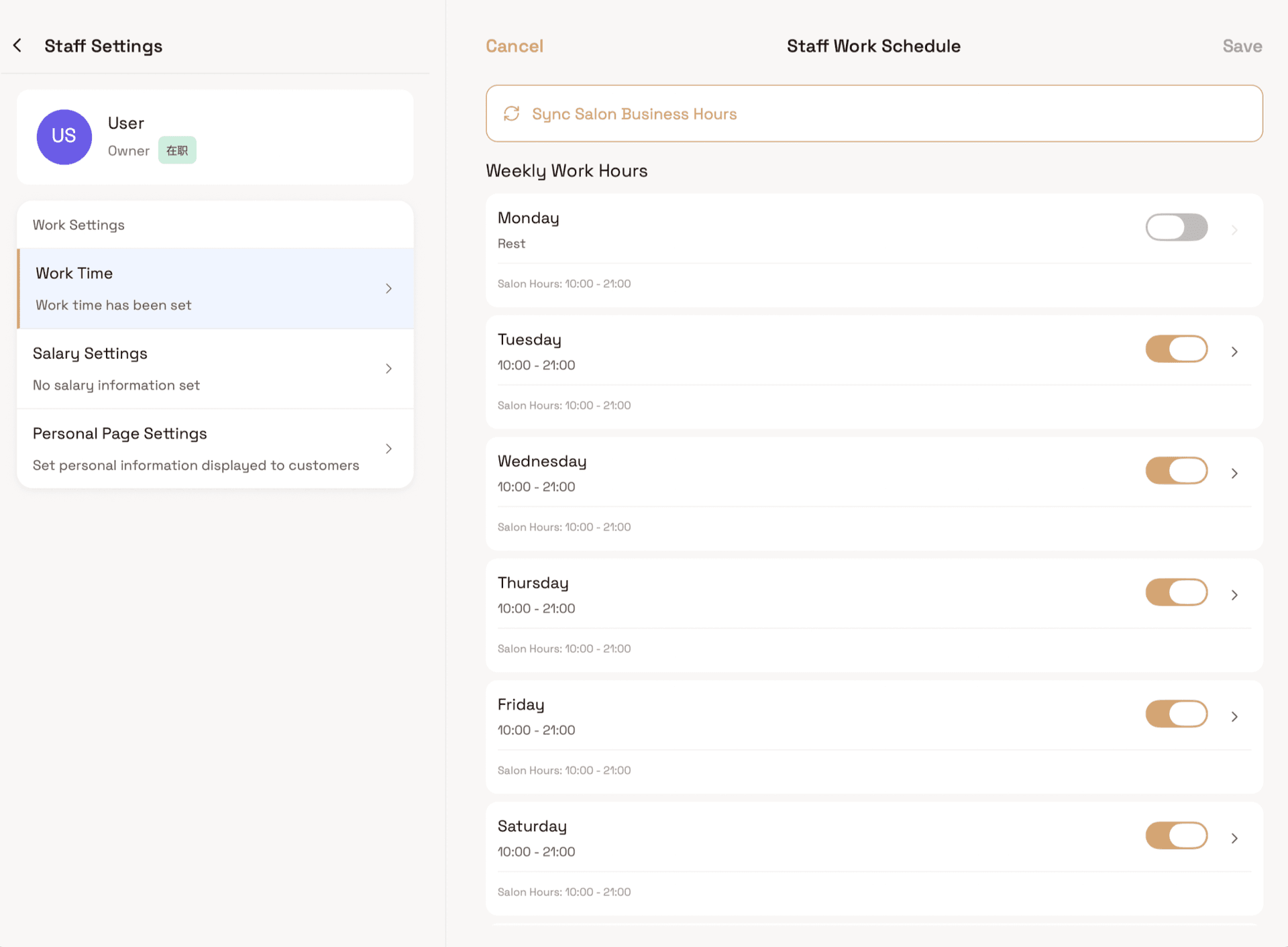Click Cancel to discard schedule changes
This screenshot has width=1288, height=947.
514,46
